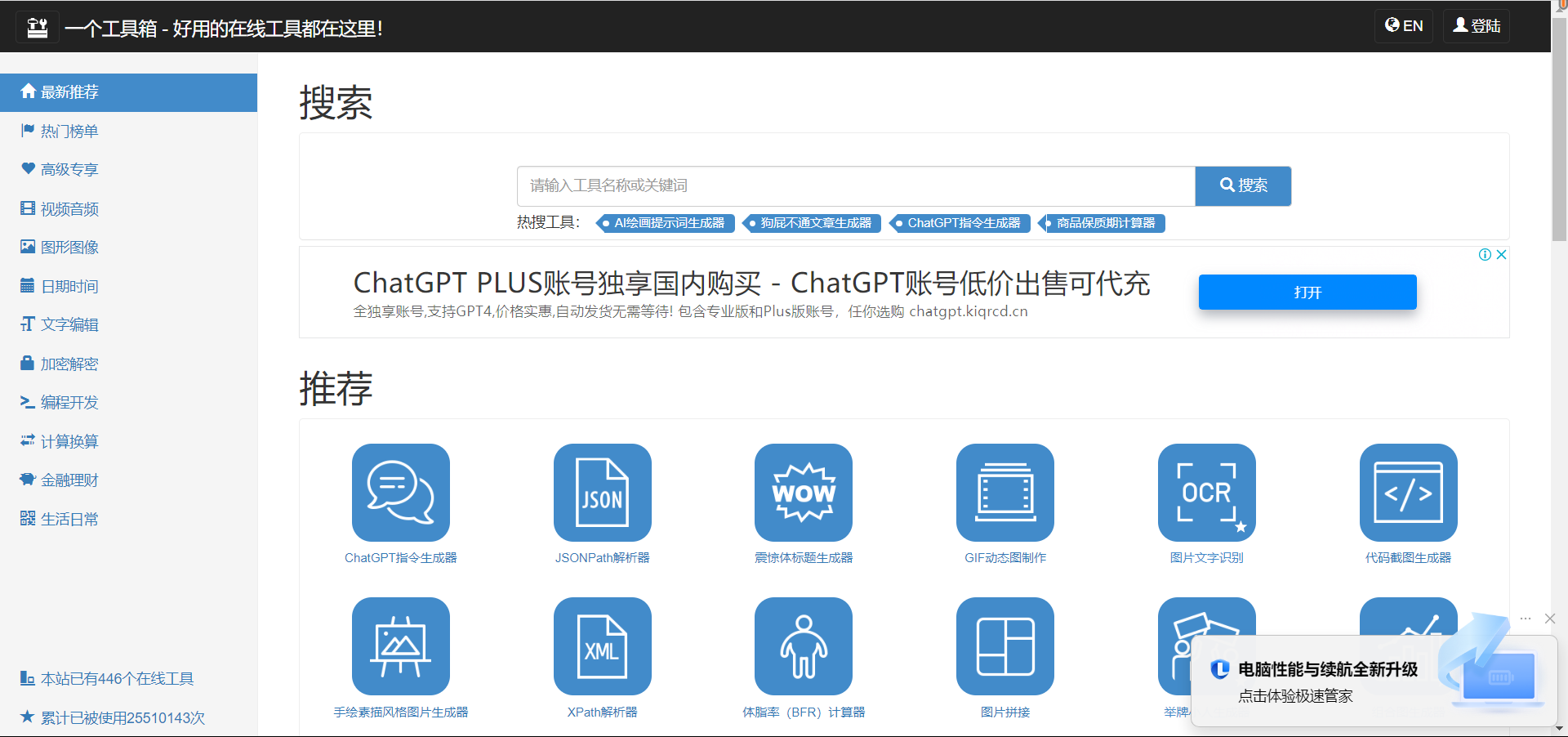Launch the 震惊体标题生成器 WOW icon
This screenshot has width=1568, height=737.
pyautogui.click(x=804, y=493)
